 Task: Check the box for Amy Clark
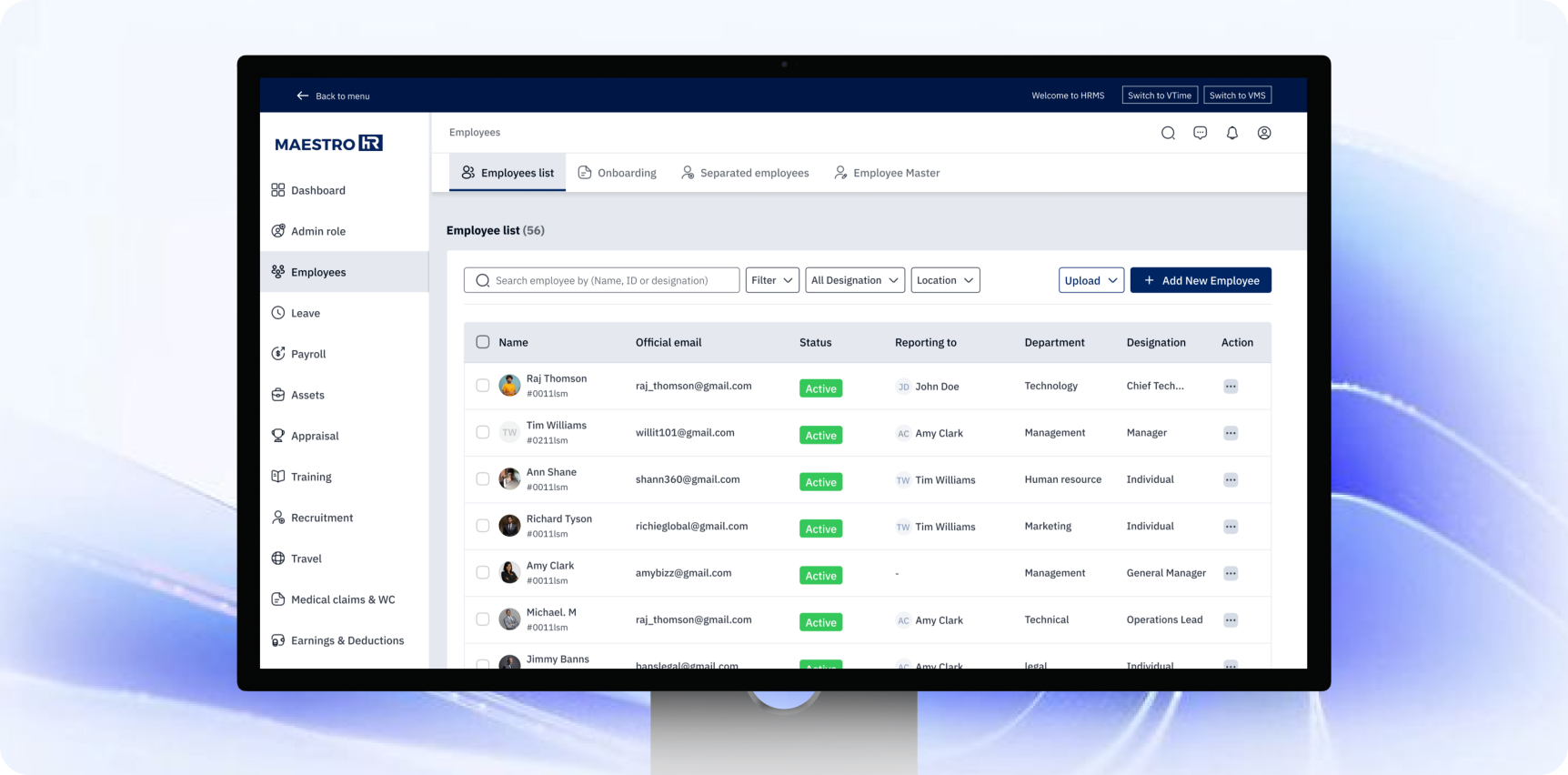coord(483,572)
